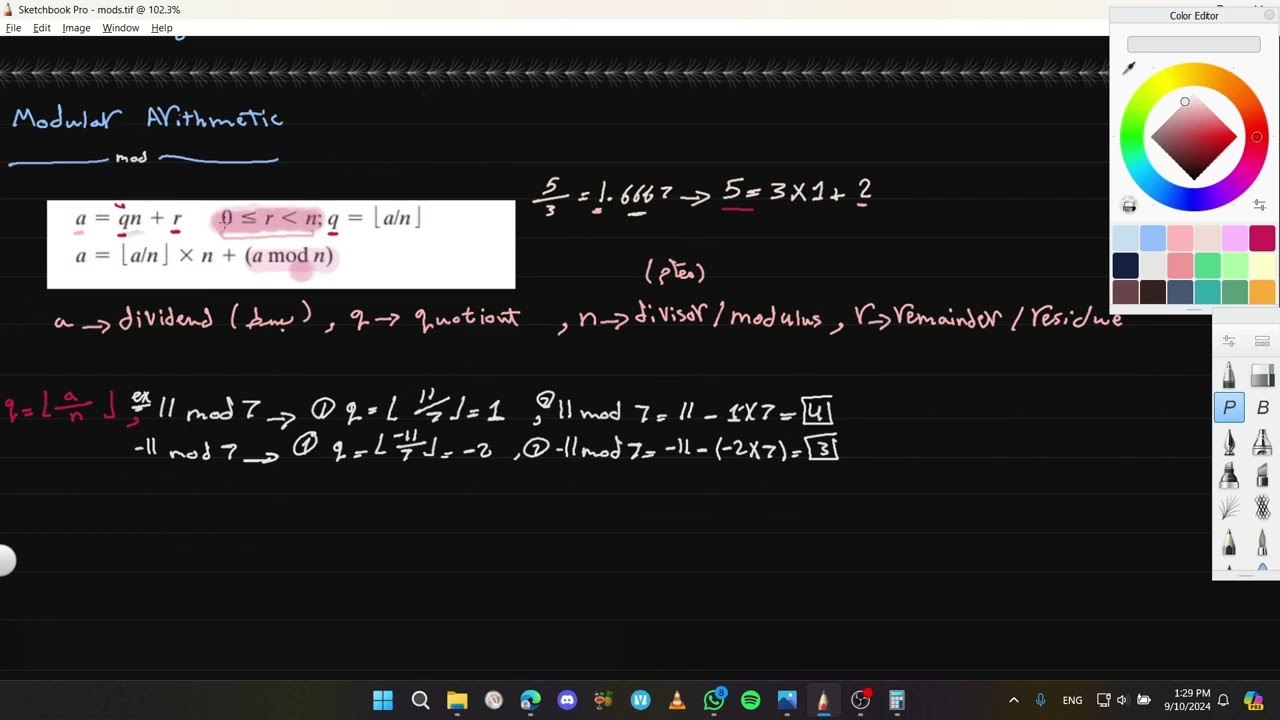This screenshot has height=720, width=1280.
Task: Show hidden system tray icons
Action: [x=1013, y=700]
